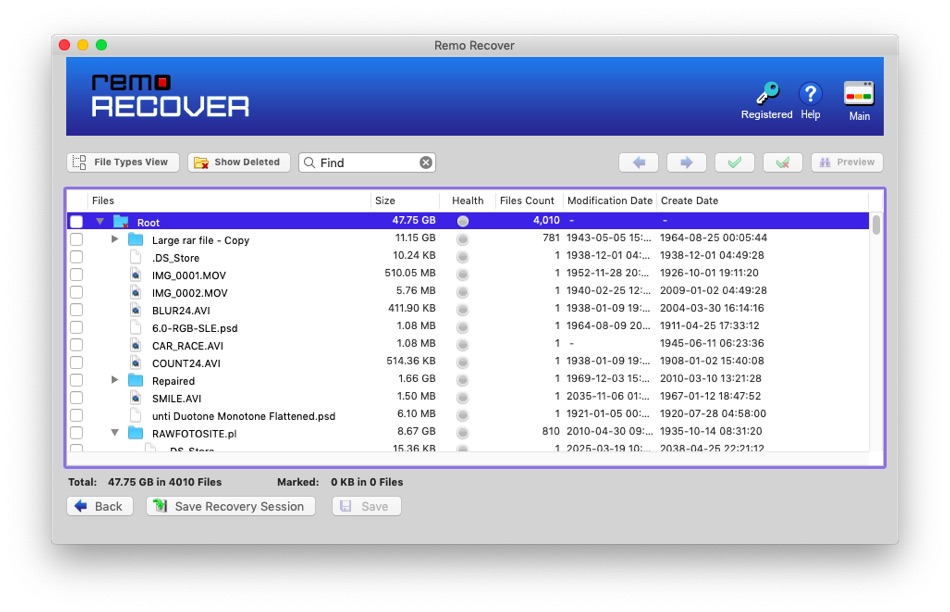Click the 510.05 MB size value

coord(410,273)
